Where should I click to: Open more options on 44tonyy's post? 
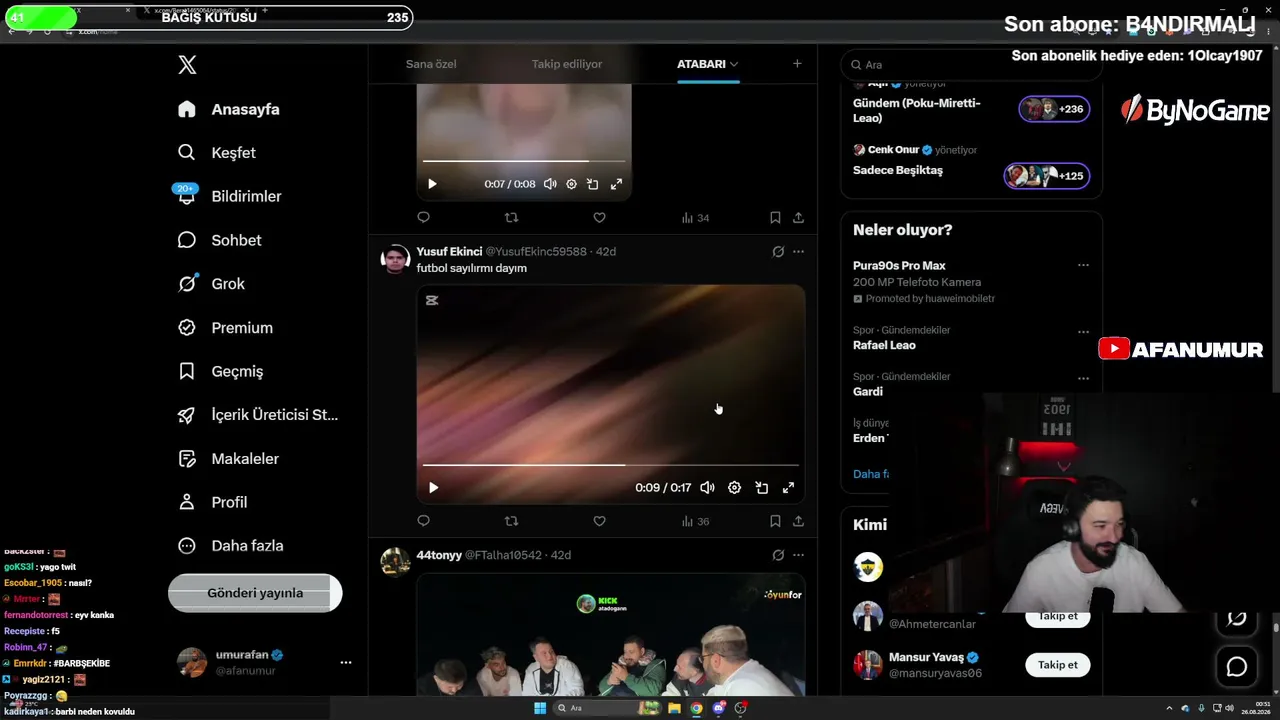coord(798,555)
